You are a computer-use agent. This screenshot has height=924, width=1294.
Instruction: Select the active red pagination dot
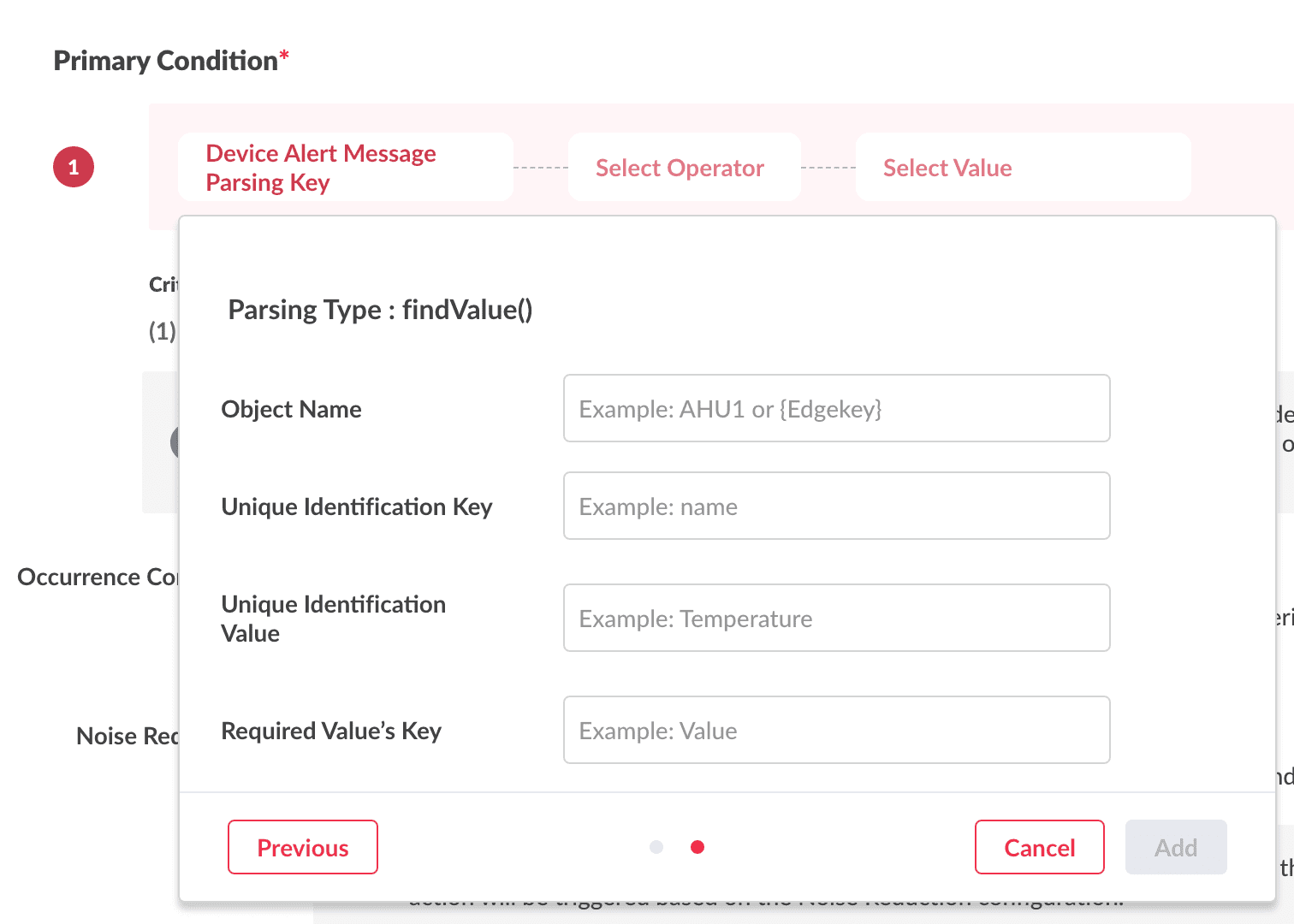coord(697,847)
